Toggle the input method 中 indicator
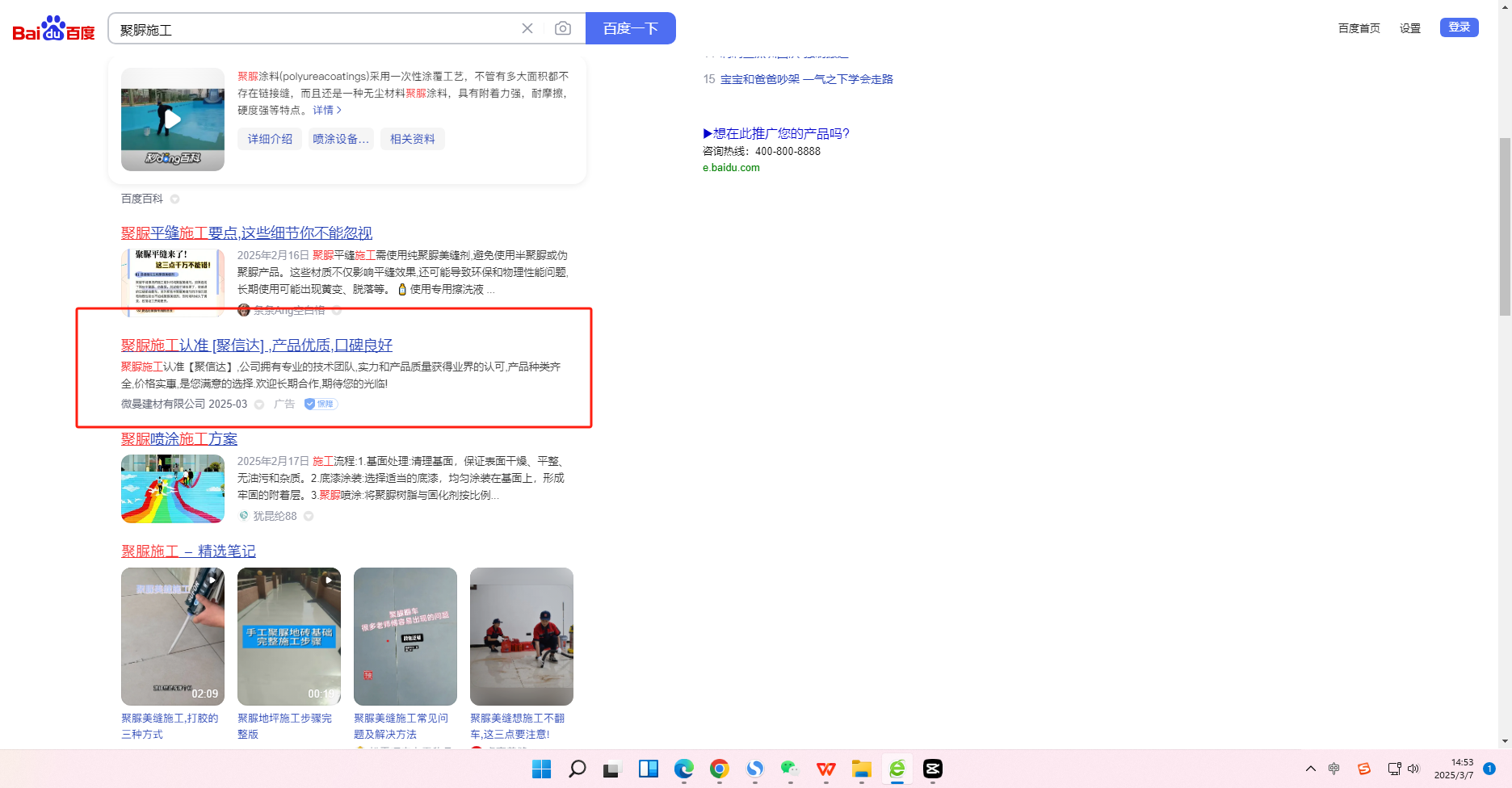This screenshot has height=788, width=1512. point(1334,769)
